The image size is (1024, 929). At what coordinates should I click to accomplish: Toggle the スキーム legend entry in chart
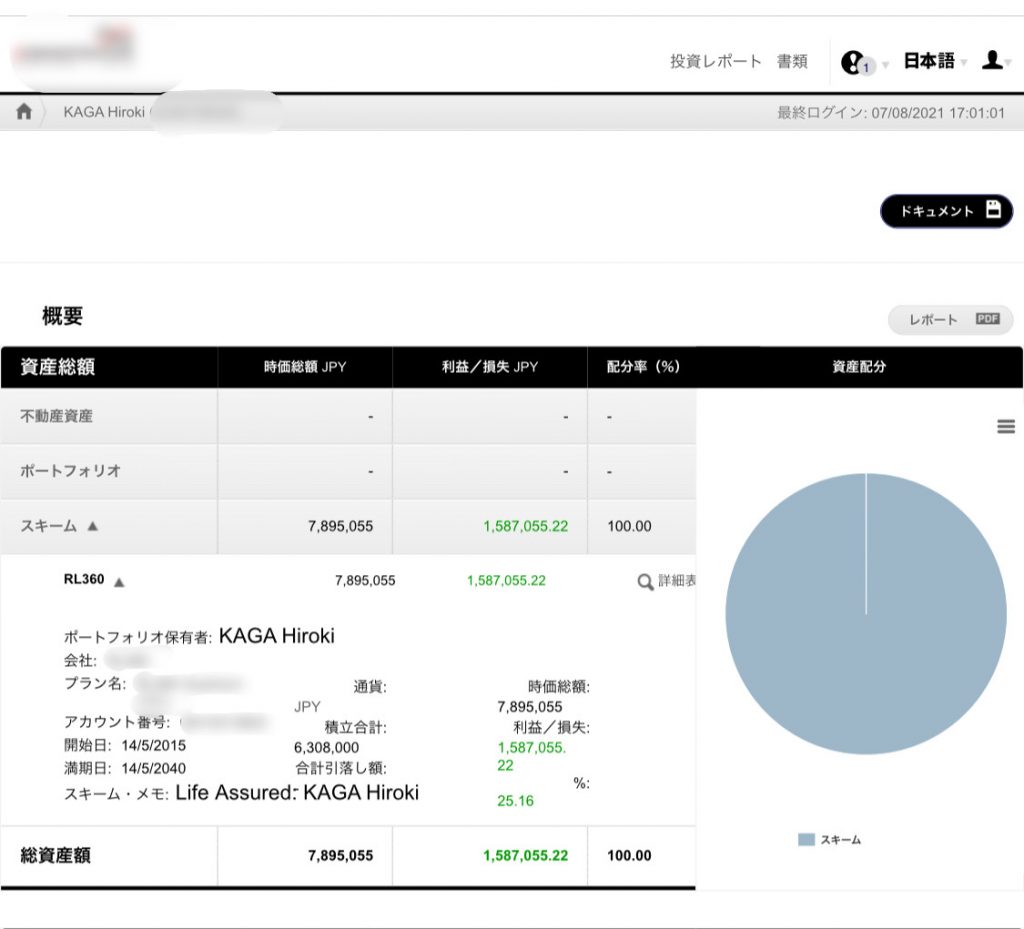(x=829, y=840)
